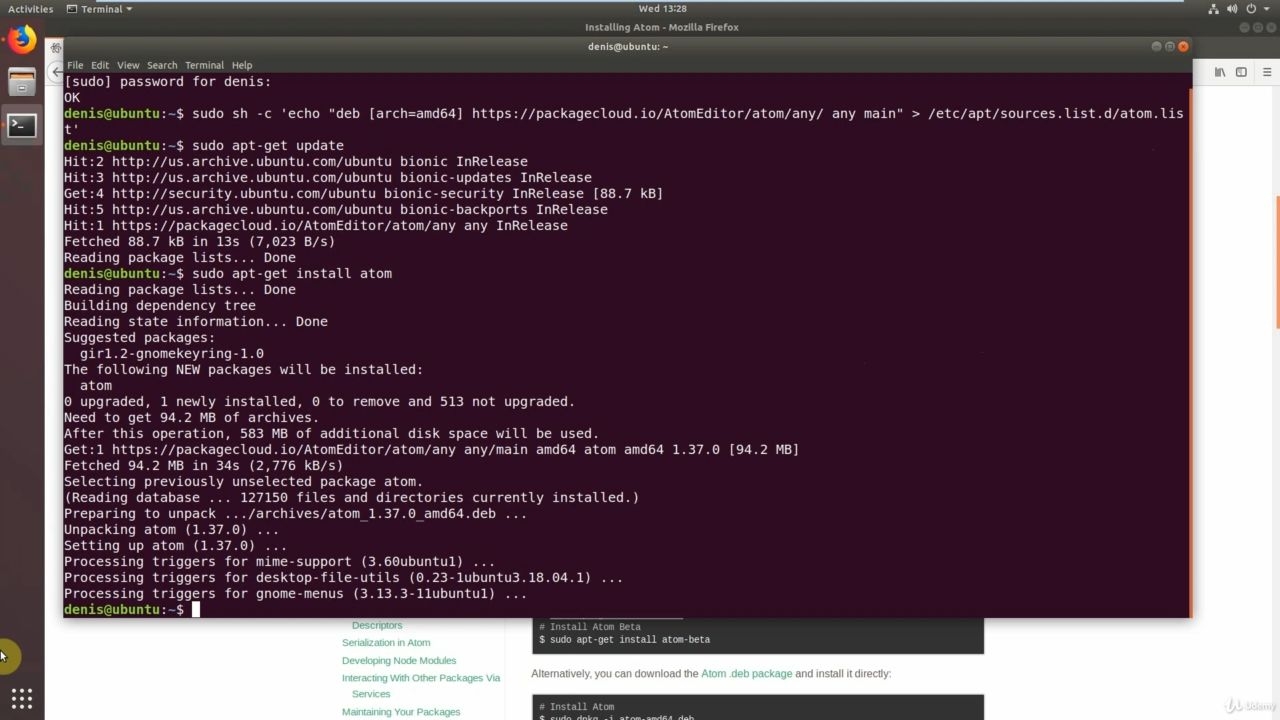
Task: Click the Descriptors link in Firefox sidebar
Action: [x=377, y=626]
